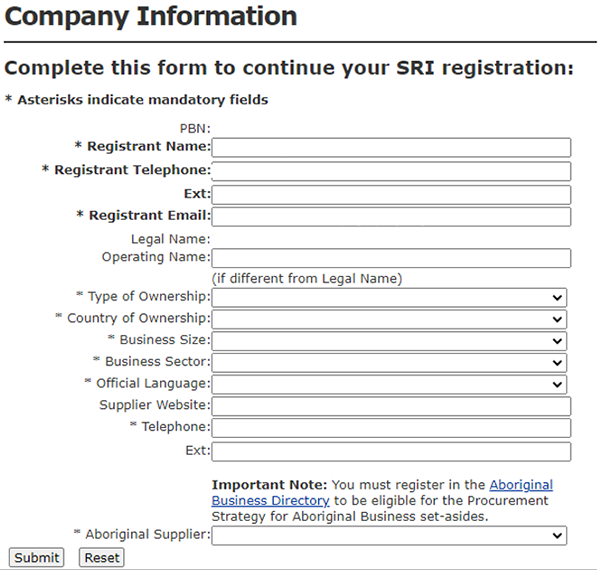Screen dimensions: 600x570
Task: Click the 'Supplier Website' label text
Action: [x=154, y=405]
